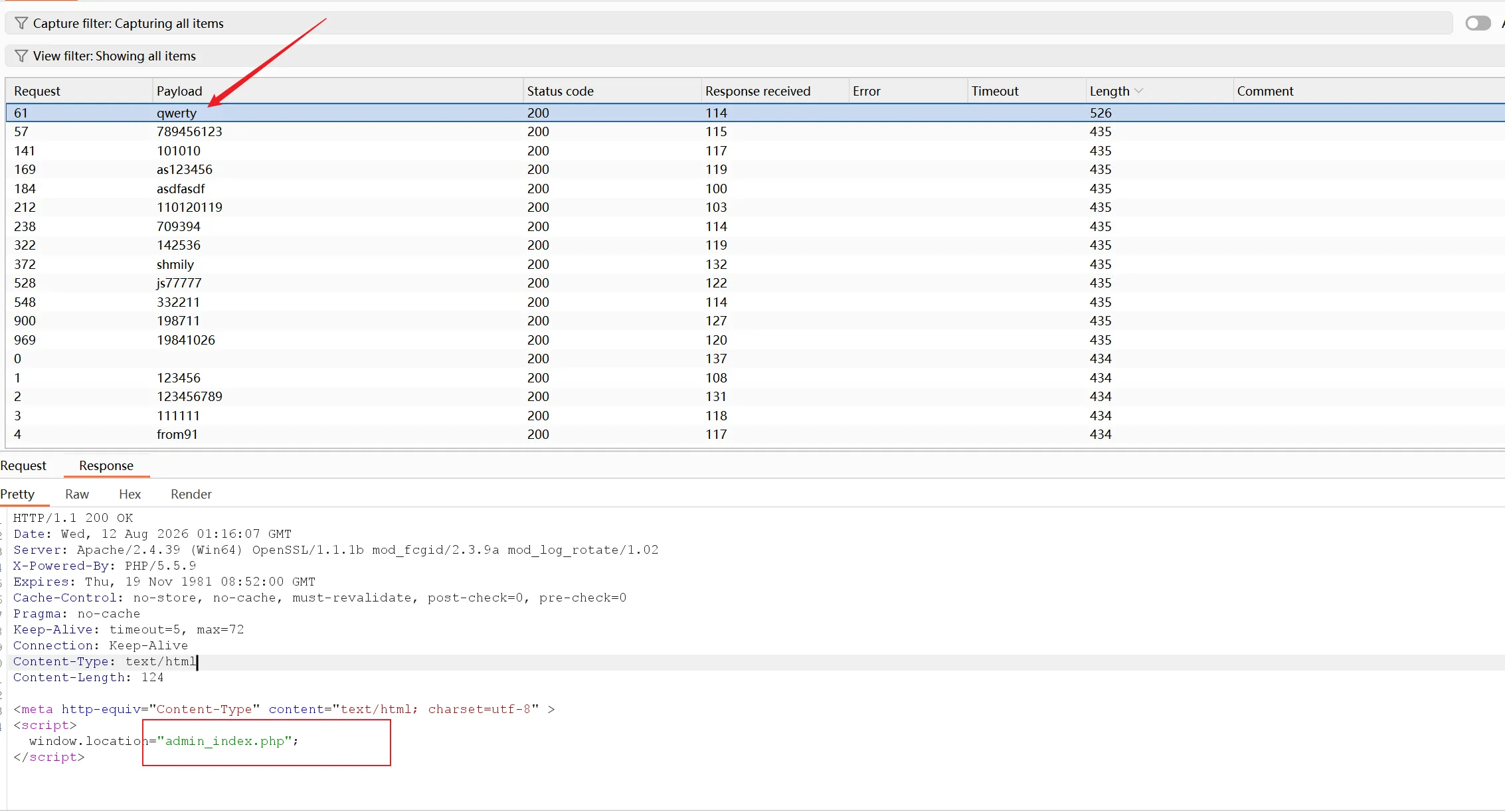Click the closing script tag line
The width and height of the screenshot is (1505, 812).
click(x=49, y=757)
